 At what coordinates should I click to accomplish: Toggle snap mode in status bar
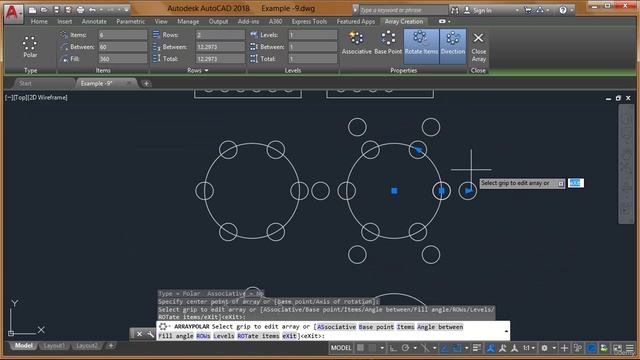(x=372, y=348)
